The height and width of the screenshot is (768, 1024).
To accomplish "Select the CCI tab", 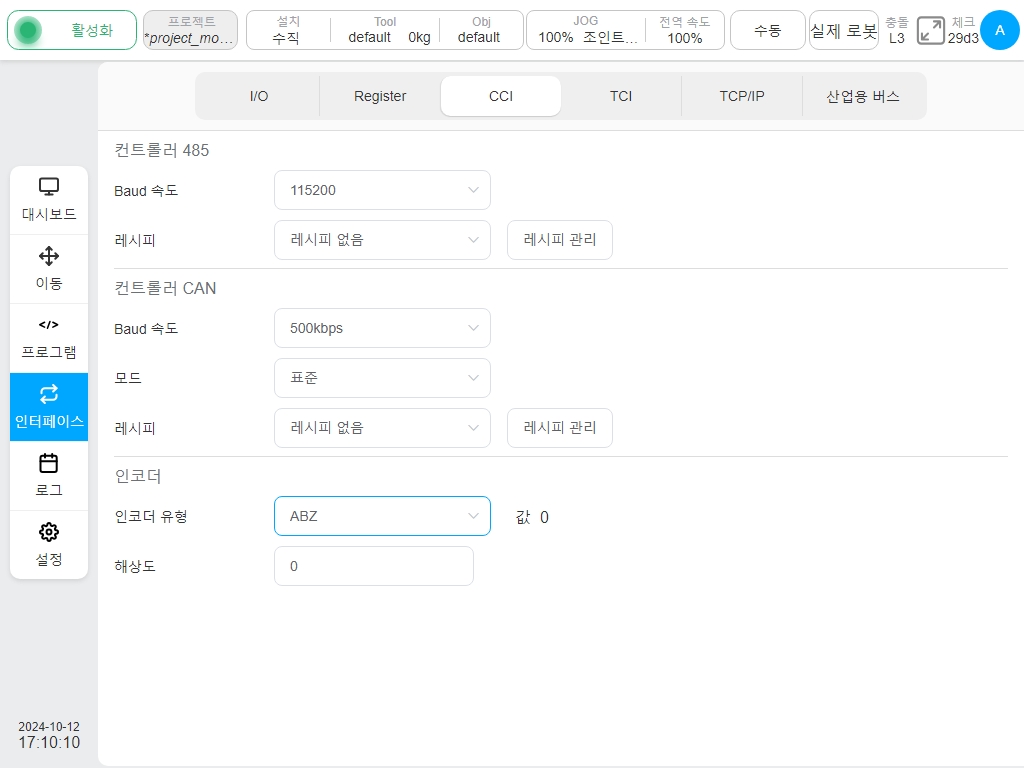I will [x=501, y=96].
